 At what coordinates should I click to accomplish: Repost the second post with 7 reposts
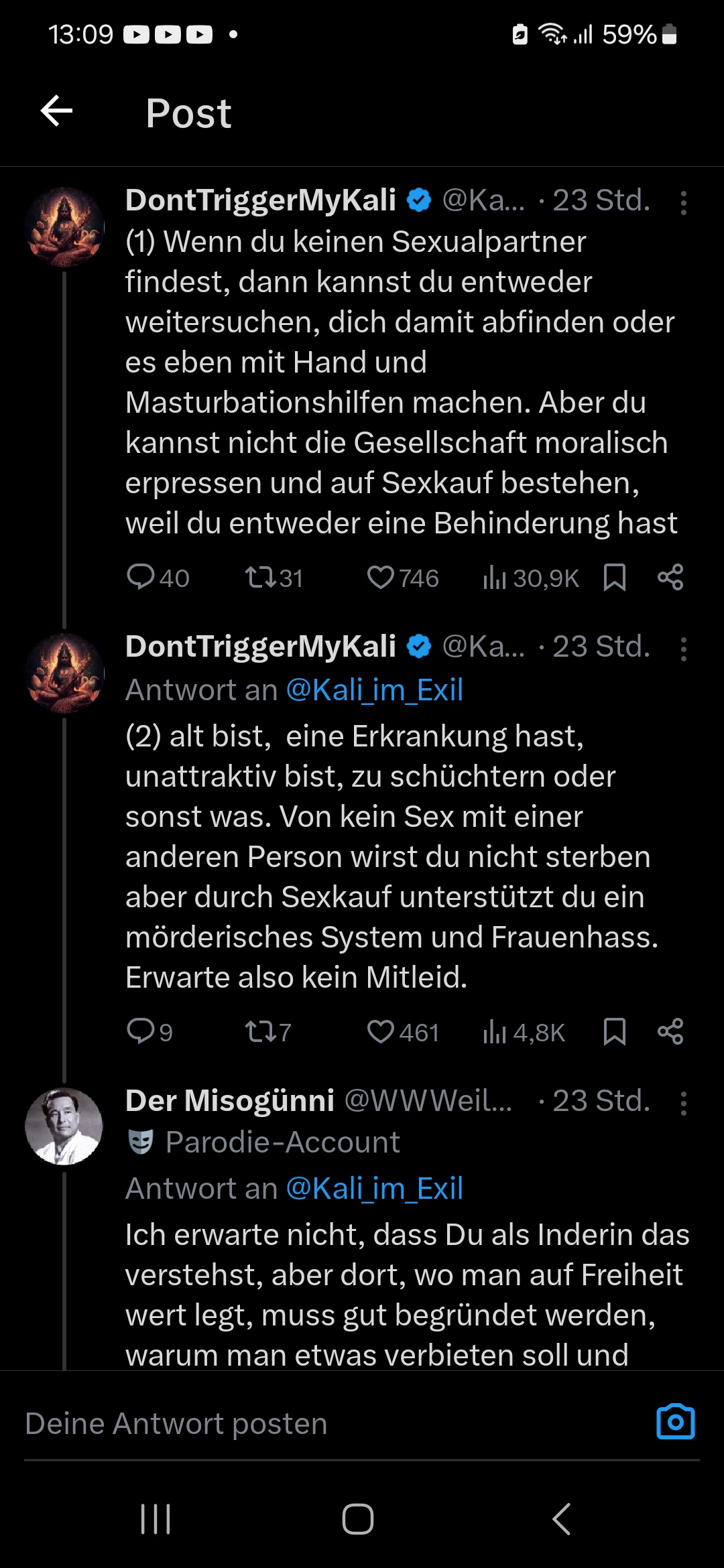(x=260, y=1032)
